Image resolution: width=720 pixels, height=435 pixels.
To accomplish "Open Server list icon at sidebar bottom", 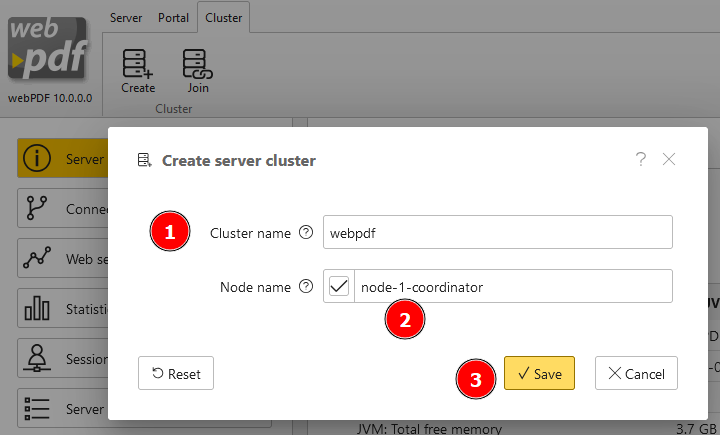I will click(x=37, y=408).
